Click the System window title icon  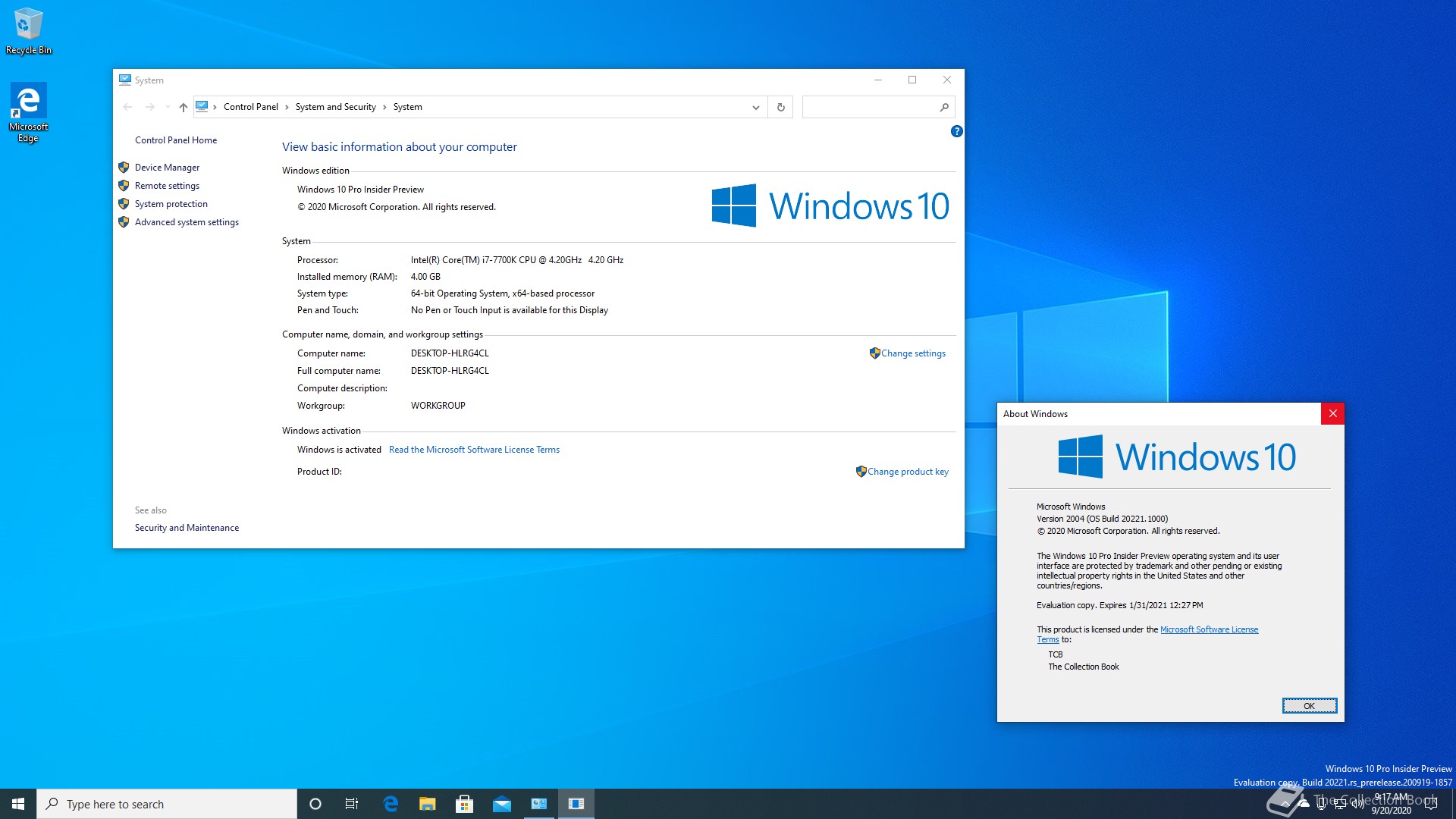[125, 80]
